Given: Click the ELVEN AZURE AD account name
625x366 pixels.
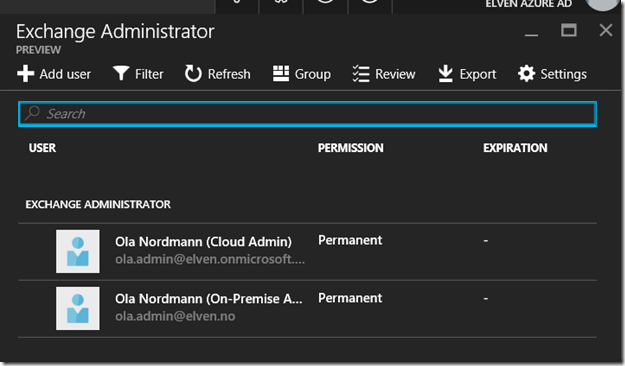Looking at the screenshot, I should [529, 4].
